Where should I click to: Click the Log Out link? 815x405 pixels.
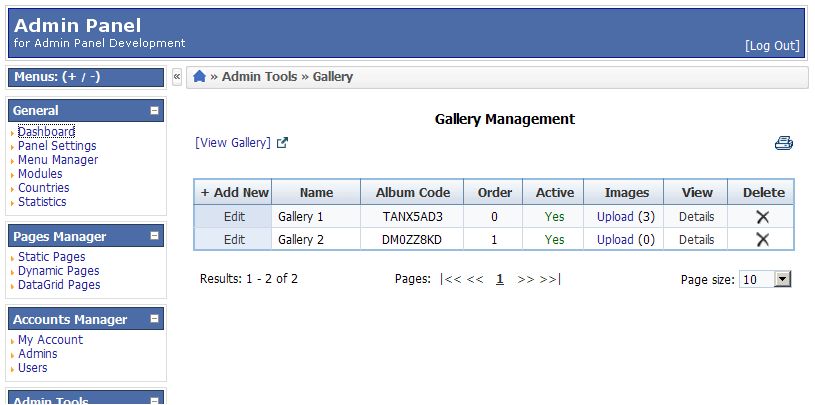point(772,46)
